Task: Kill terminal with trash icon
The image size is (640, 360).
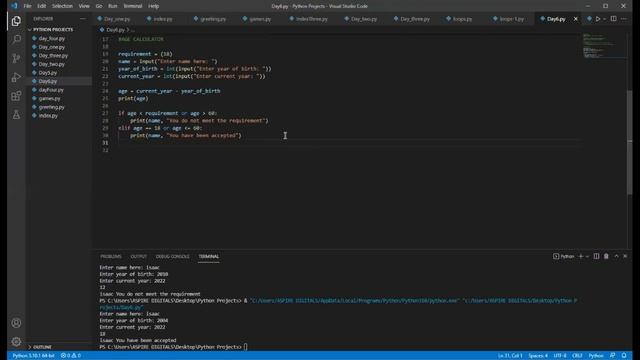Action: tap(606, 256)
